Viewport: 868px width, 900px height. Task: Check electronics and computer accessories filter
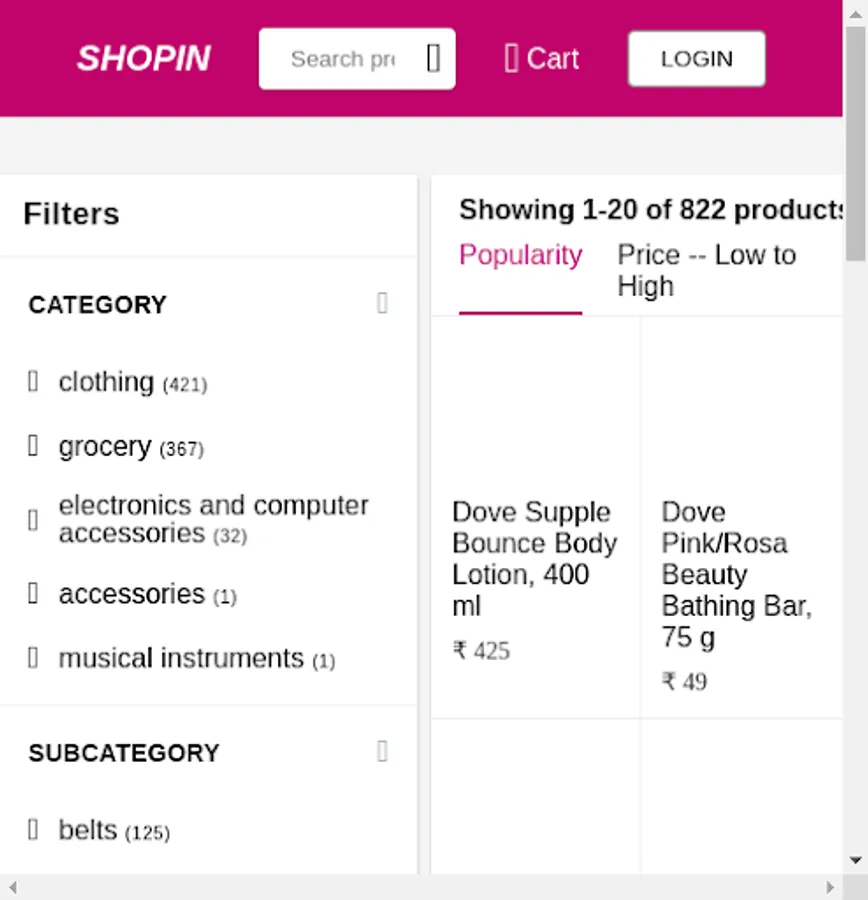[x=33, y=520]
